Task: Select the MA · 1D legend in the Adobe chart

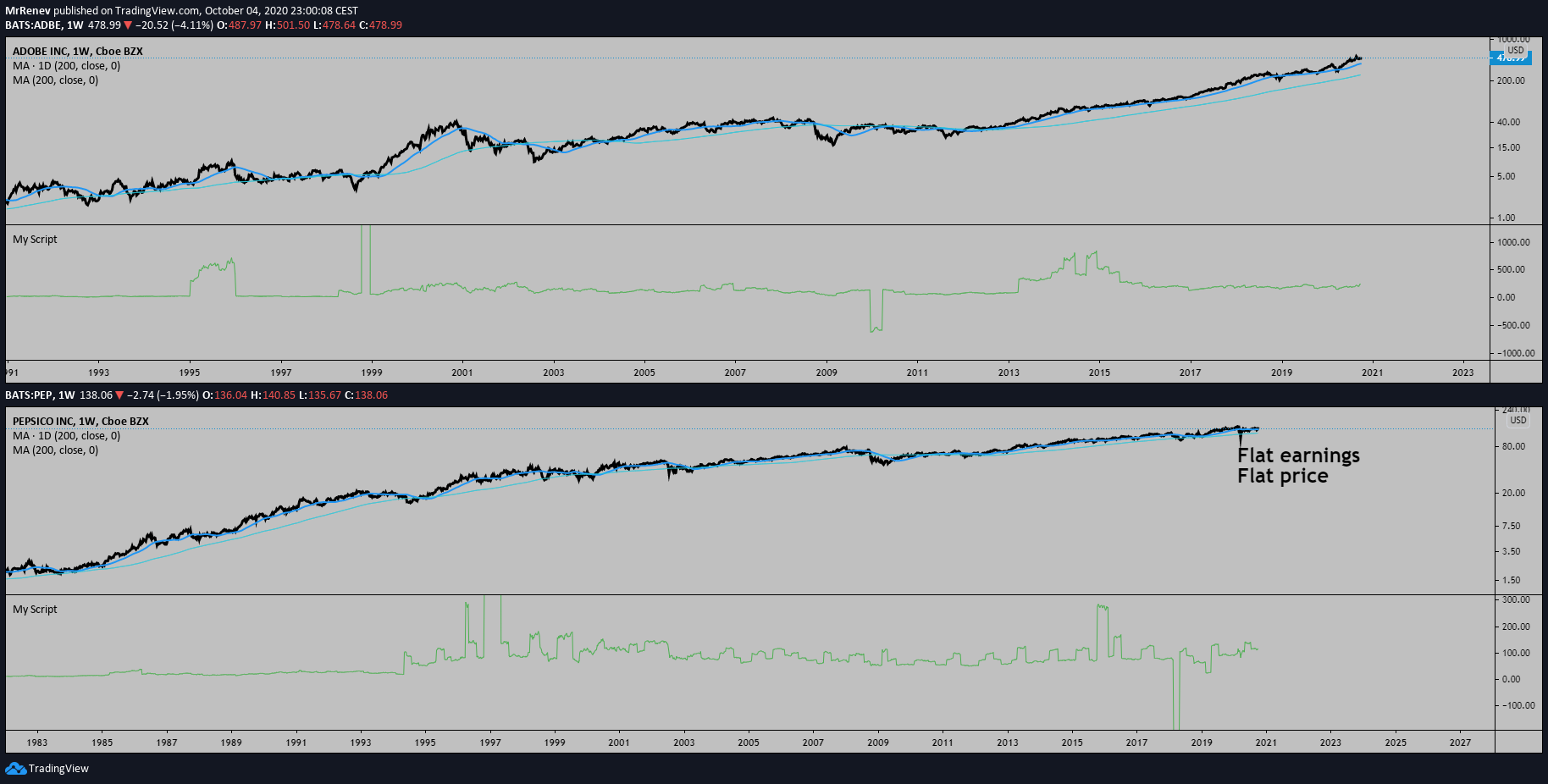Action: 66,66
